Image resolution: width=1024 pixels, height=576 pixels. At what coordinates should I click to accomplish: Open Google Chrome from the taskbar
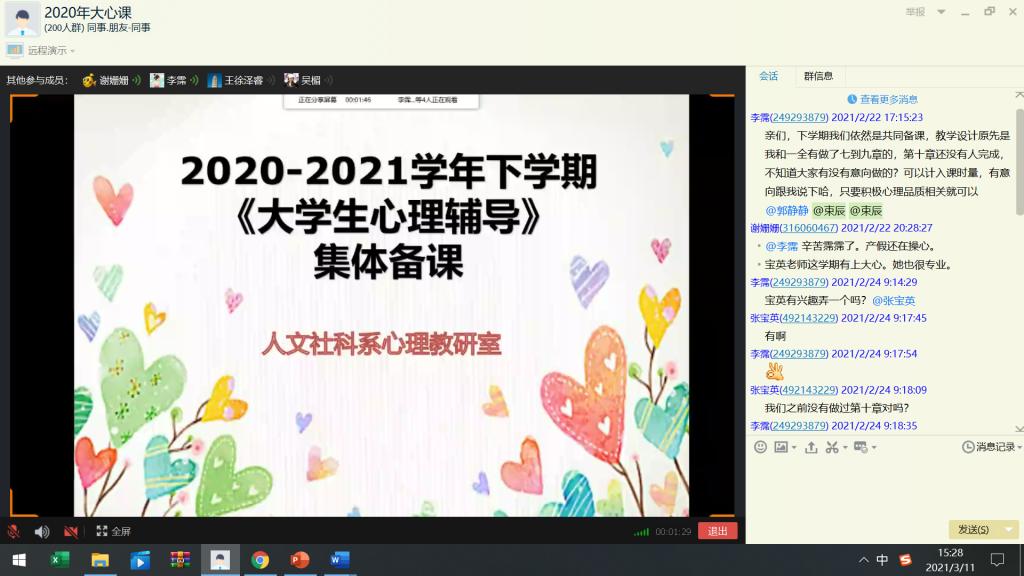260,560
